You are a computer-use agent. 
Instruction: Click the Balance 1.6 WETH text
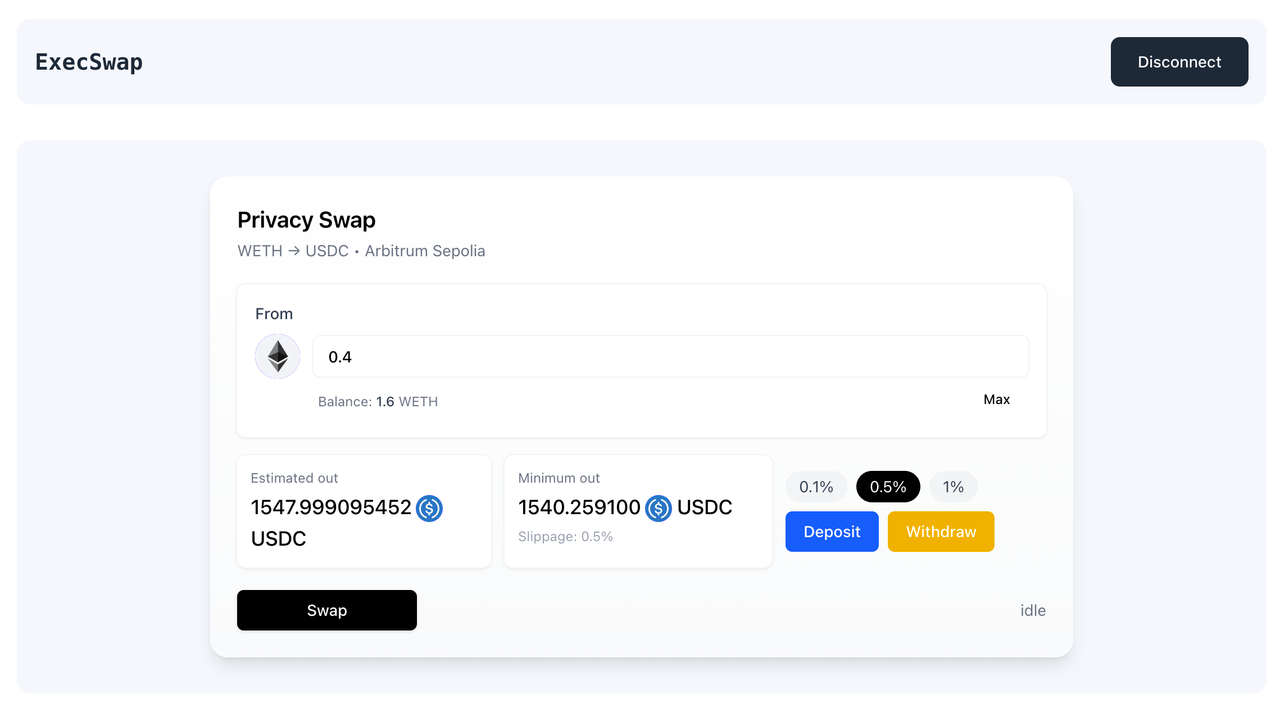pyautogui.click(x=378, y=401)
